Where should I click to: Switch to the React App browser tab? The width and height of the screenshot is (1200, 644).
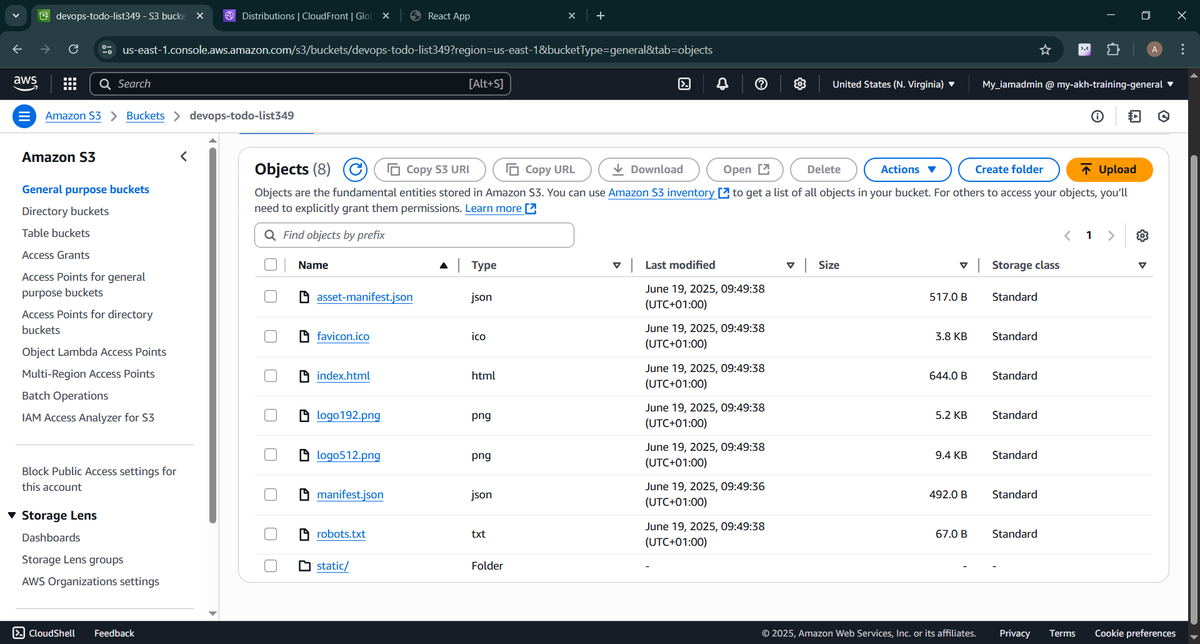point(493,16)
